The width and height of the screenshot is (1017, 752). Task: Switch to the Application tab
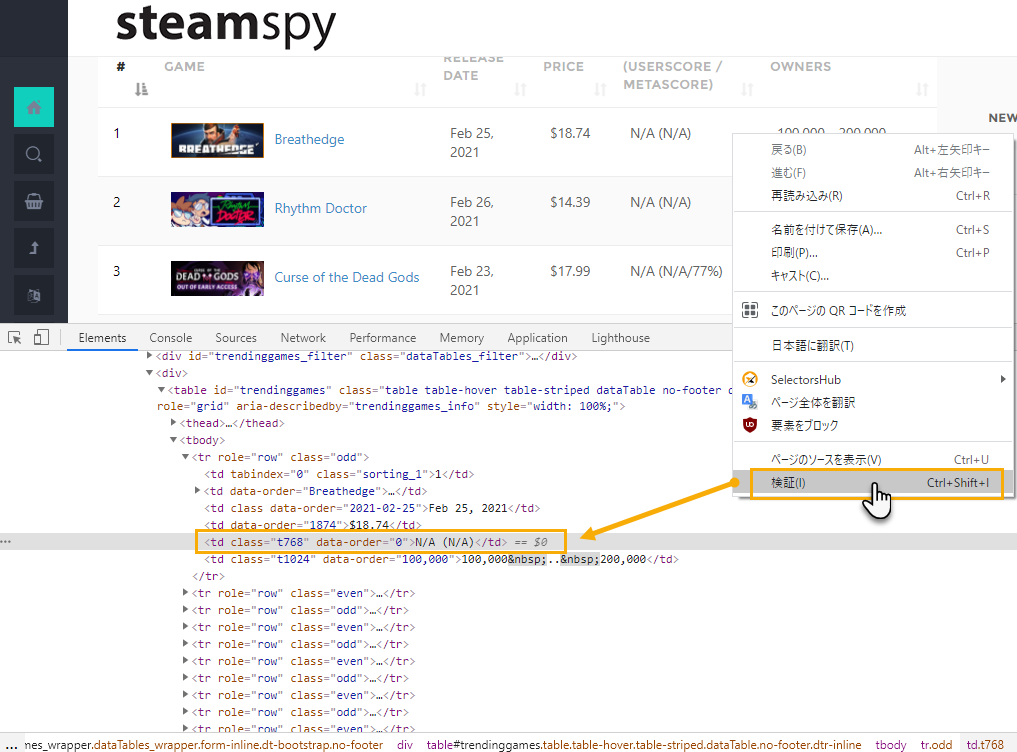coord(537,338)
